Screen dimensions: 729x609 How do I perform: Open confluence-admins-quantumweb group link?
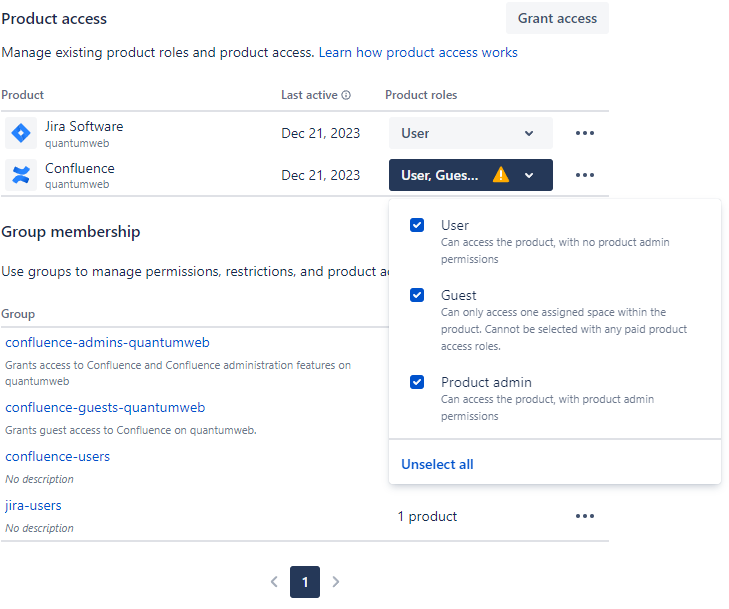[x=107, y=343]
